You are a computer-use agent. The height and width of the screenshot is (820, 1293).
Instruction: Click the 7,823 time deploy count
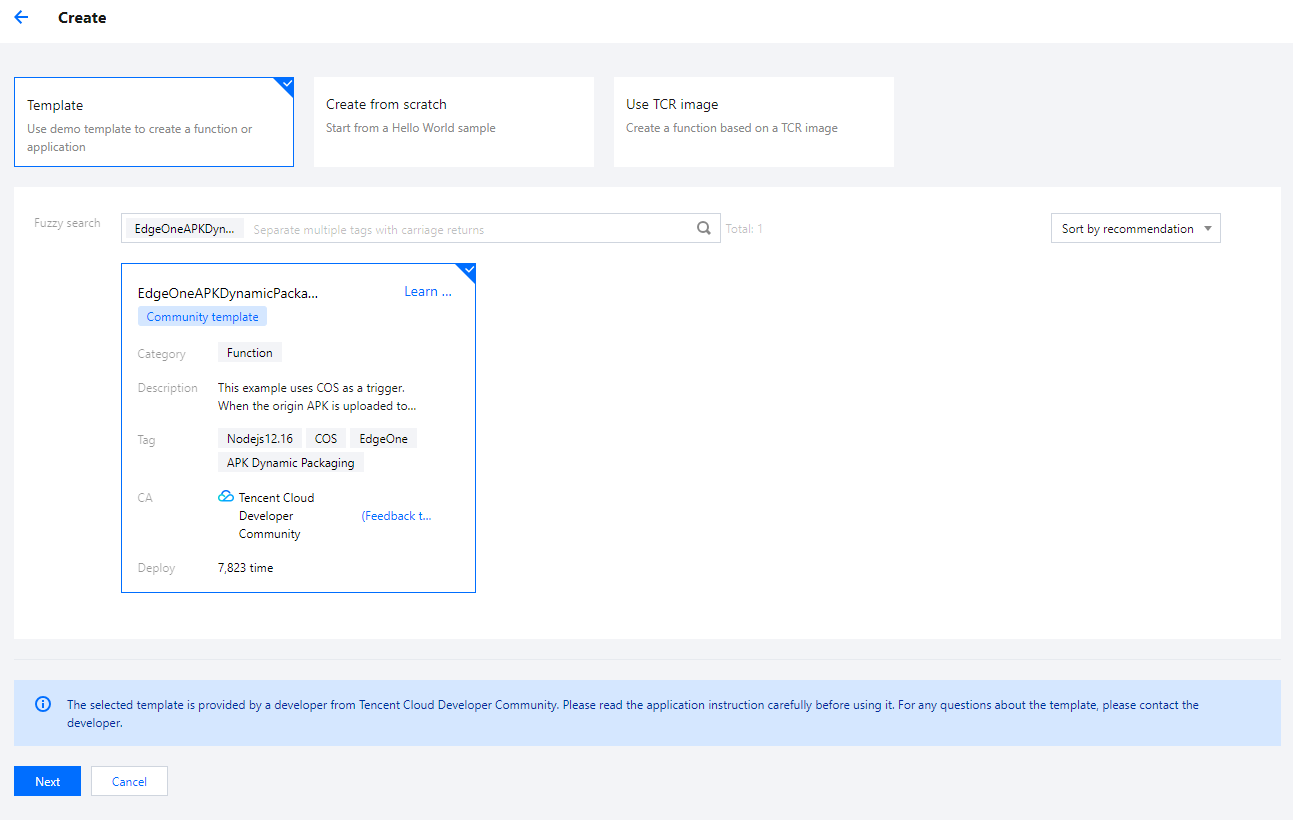245,568
